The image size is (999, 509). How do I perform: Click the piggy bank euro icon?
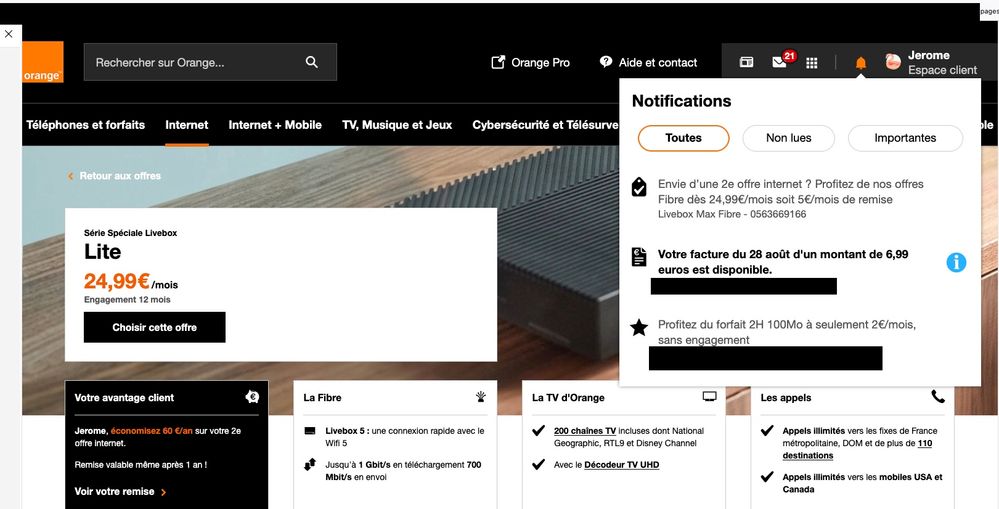pos(252,397)
